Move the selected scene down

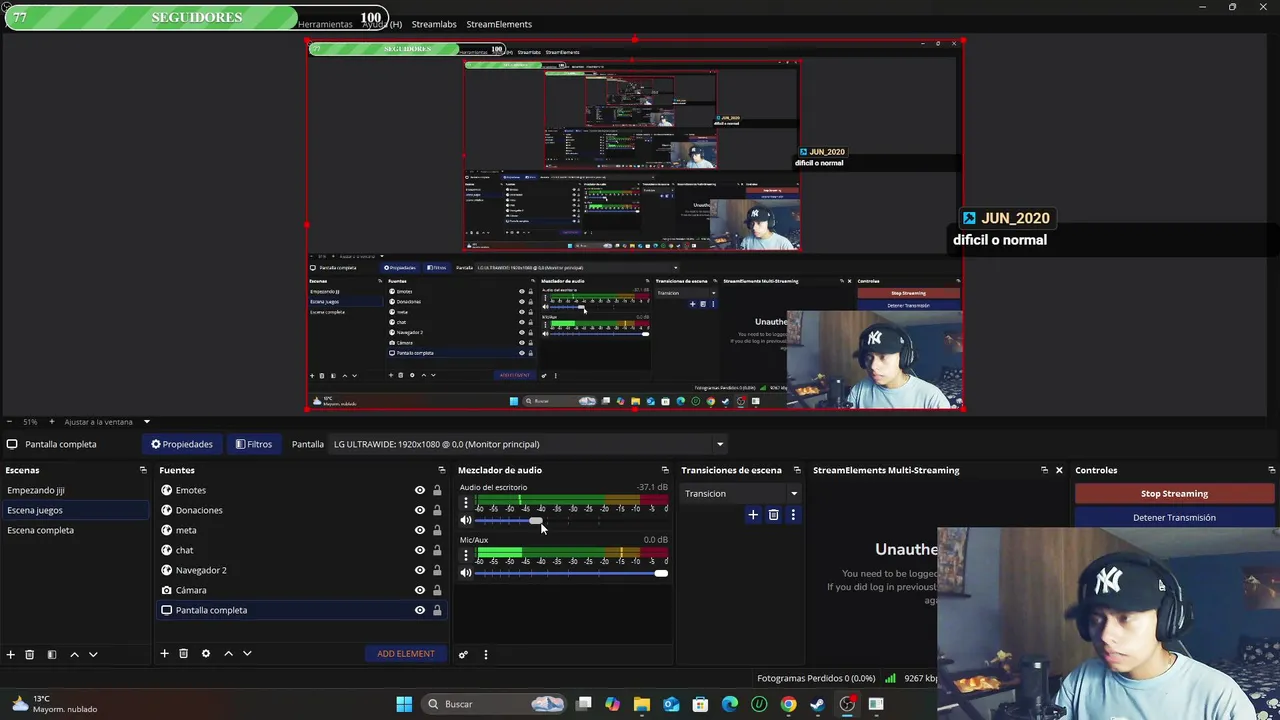pyautogui.click(x=93, y=654)
